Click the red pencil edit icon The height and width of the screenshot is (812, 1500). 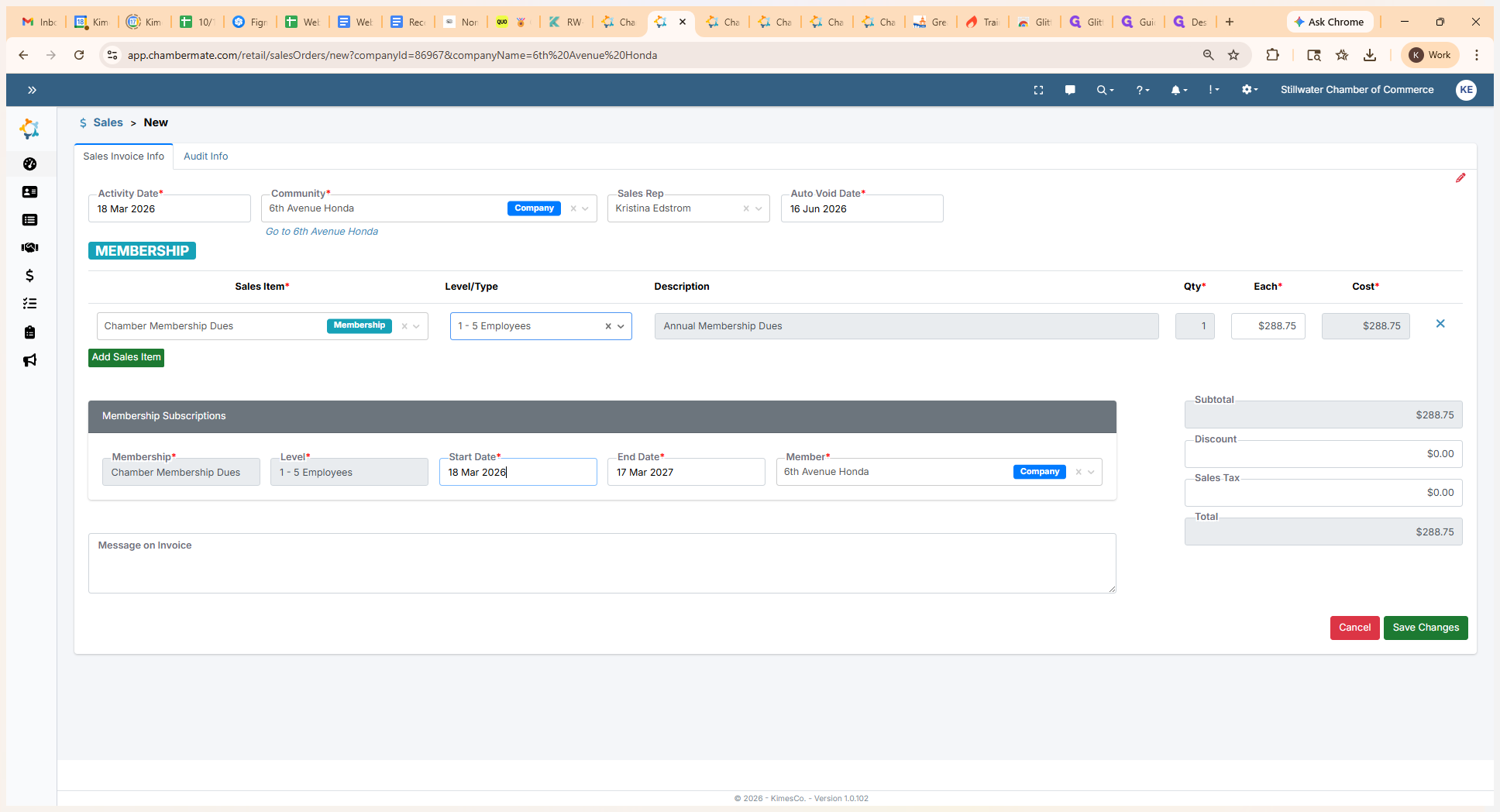point(1460,178)
